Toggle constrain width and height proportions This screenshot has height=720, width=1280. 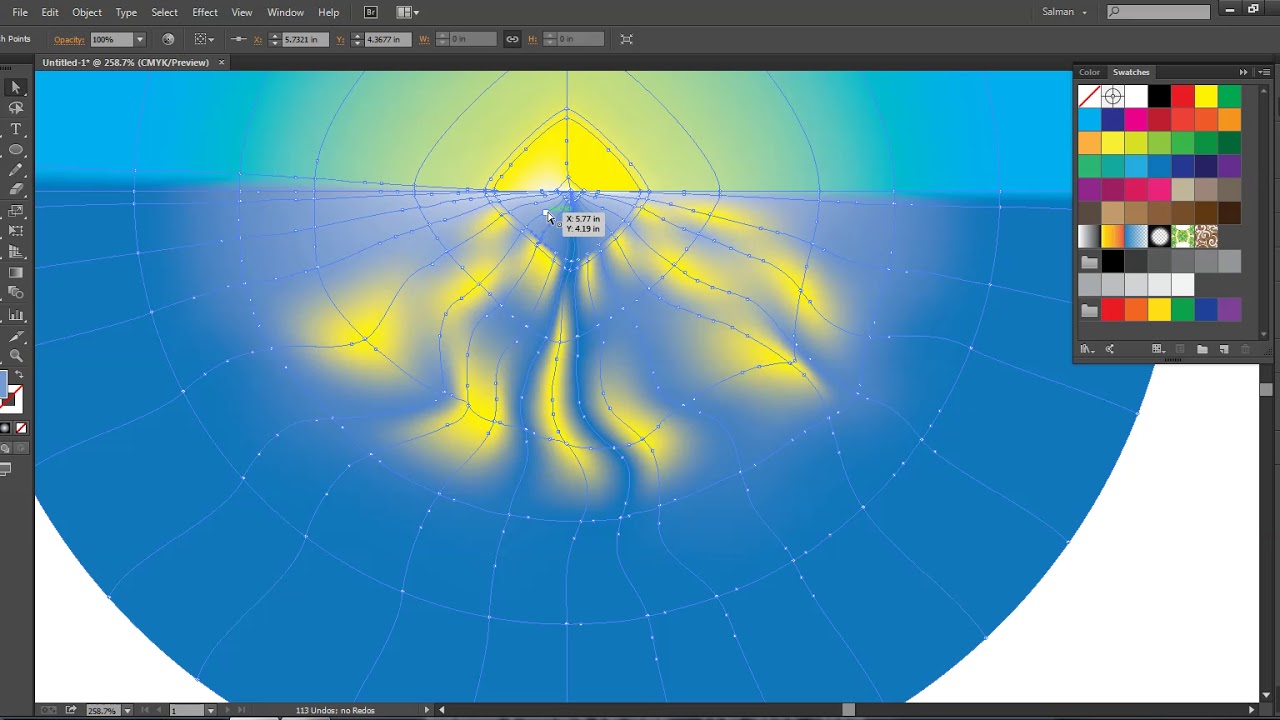[512, 39]
